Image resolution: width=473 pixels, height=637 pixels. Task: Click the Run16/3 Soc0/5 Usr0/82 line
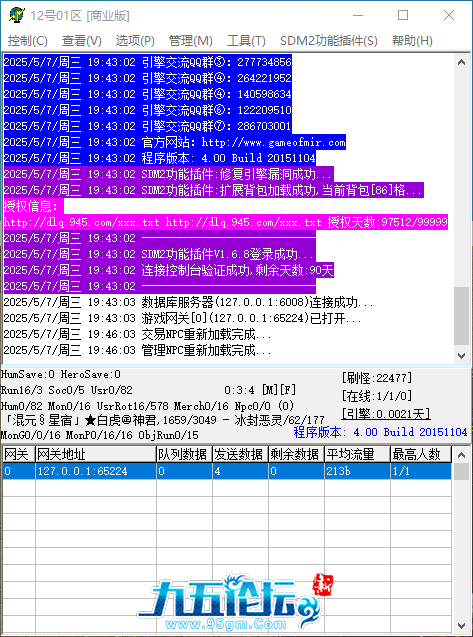pyautogui.click(x=67, y=390)
